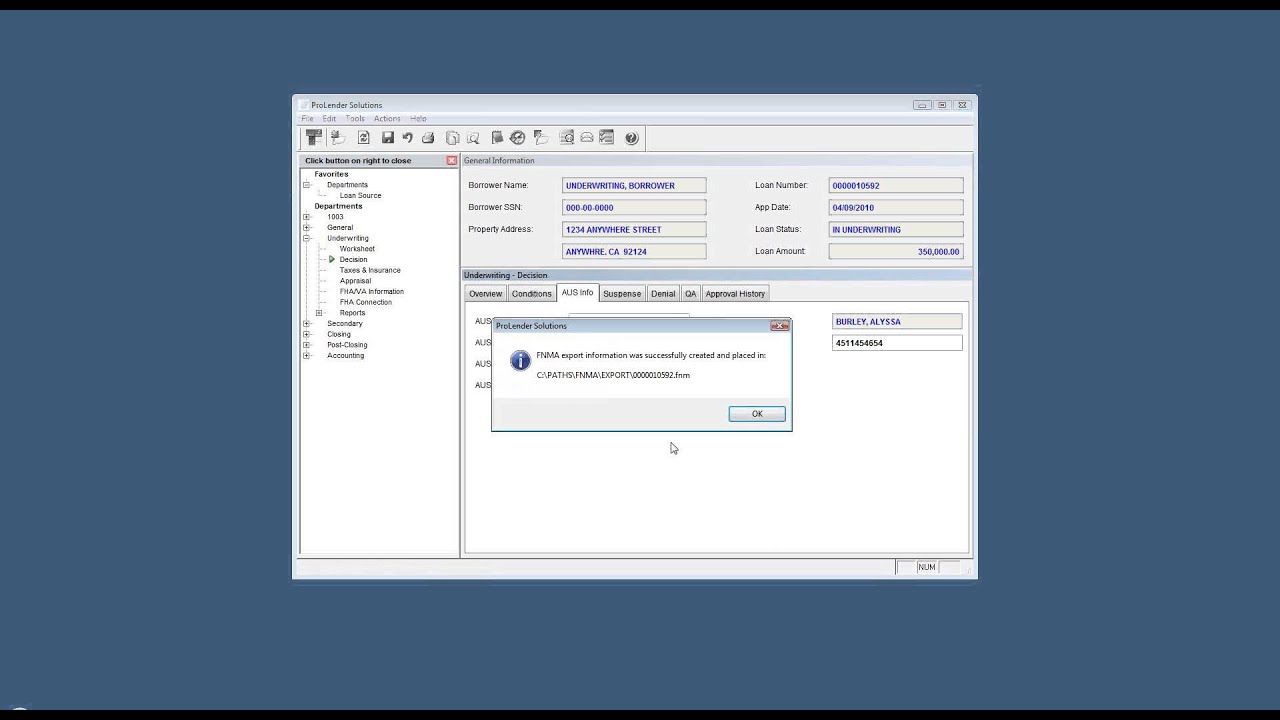Click the round compass-style toolbar icon

click(x=517, y=138)
